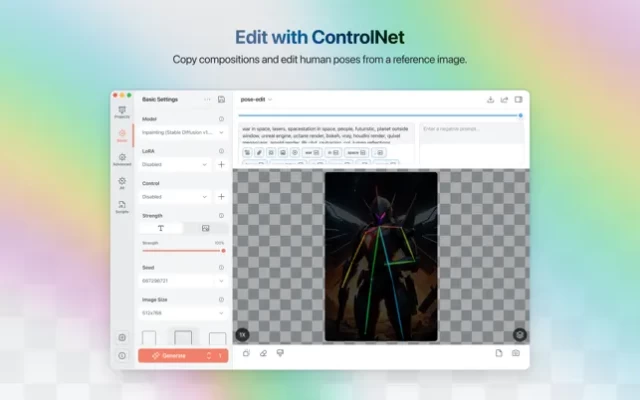Click the layers button on canvas corner

(519, 334)
